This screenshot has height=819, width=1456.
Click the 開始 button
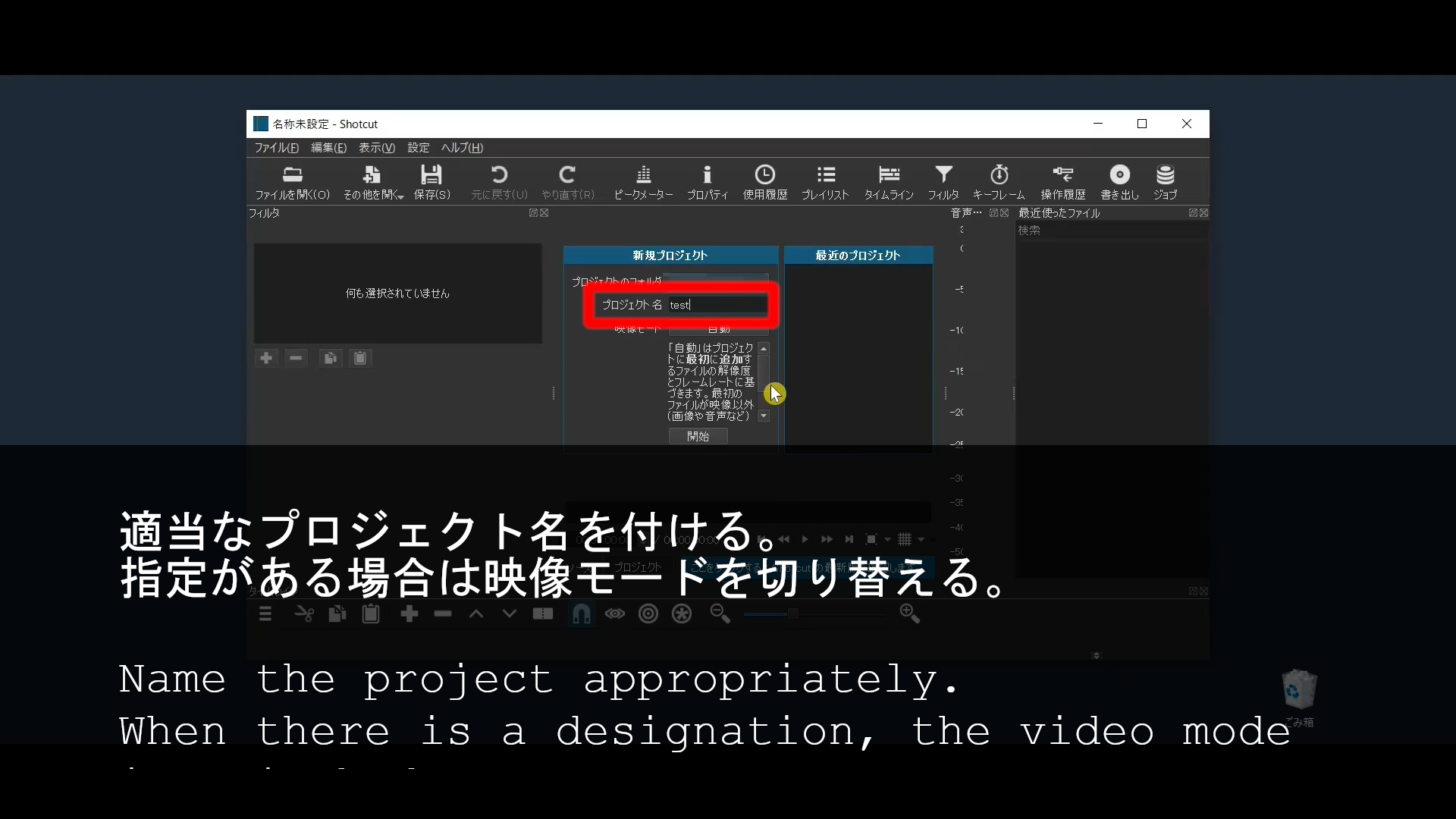tap(698, 436)
